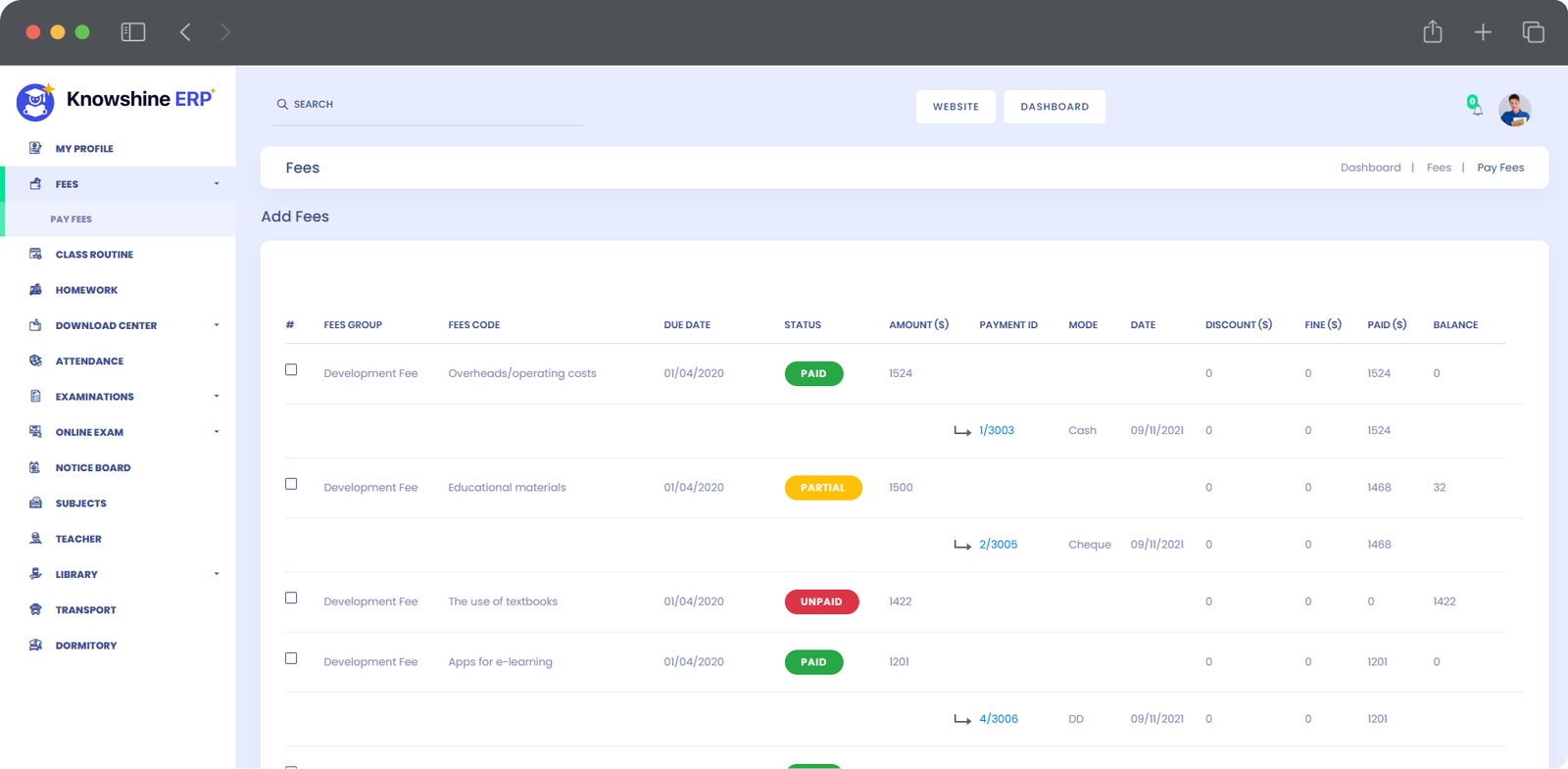Open the Class Routine menu item
Image resolution: width=1568 pixels, height=769 pixels.
click(94, 255)
